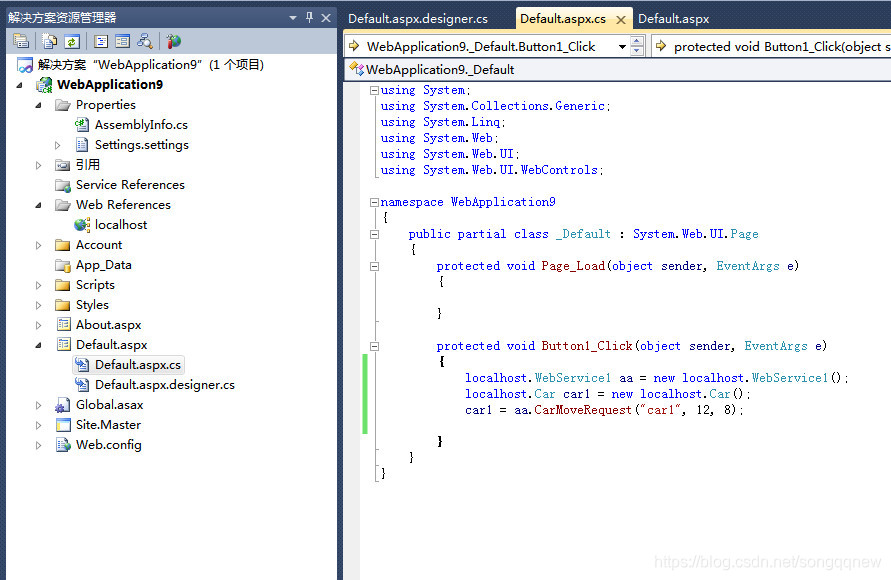
Task: Click the Page_Load method name in code
Action: [573, 266]
